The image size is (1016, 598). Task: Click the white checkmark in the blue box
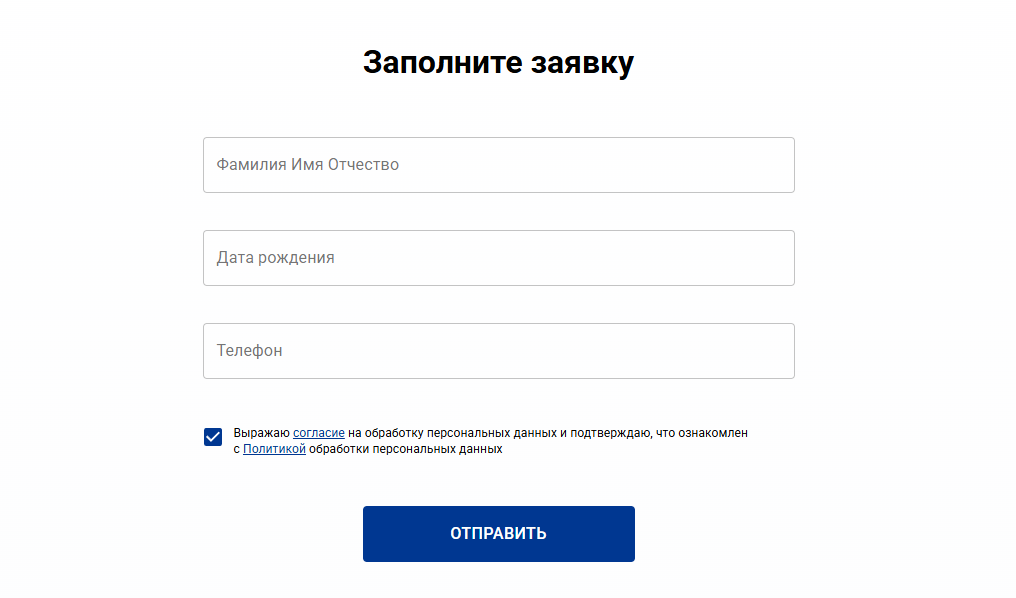click(213, 437)
